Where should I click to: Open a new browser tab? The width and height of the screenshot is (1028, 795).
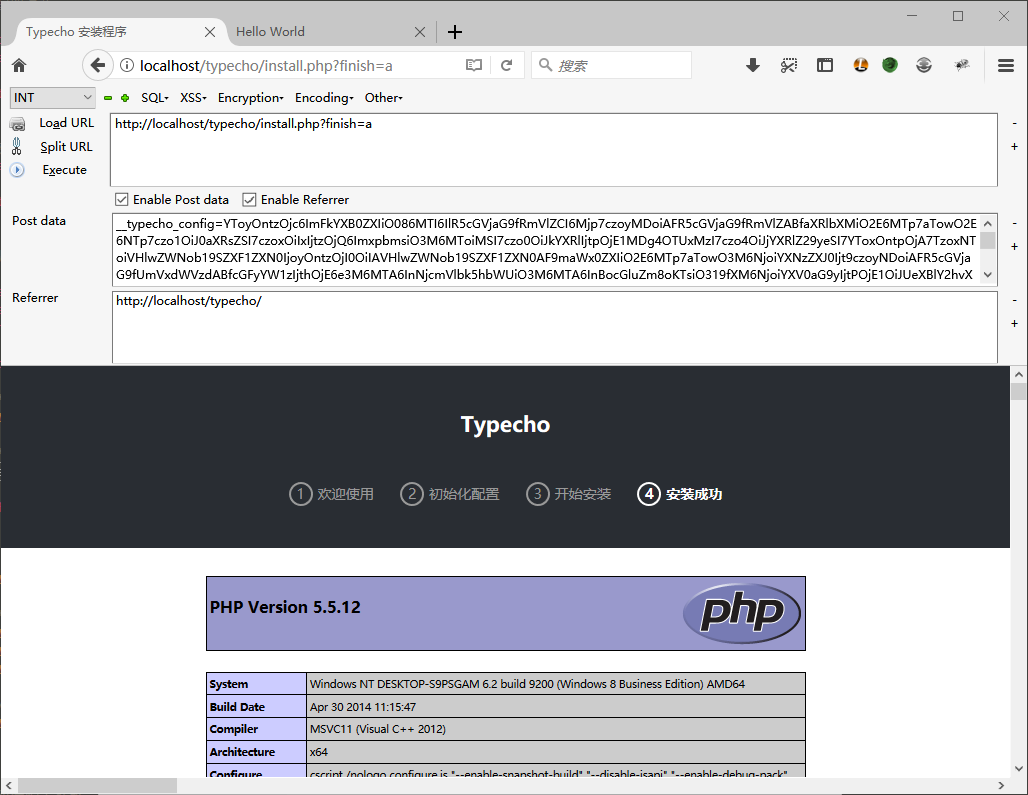click(455, 31)
